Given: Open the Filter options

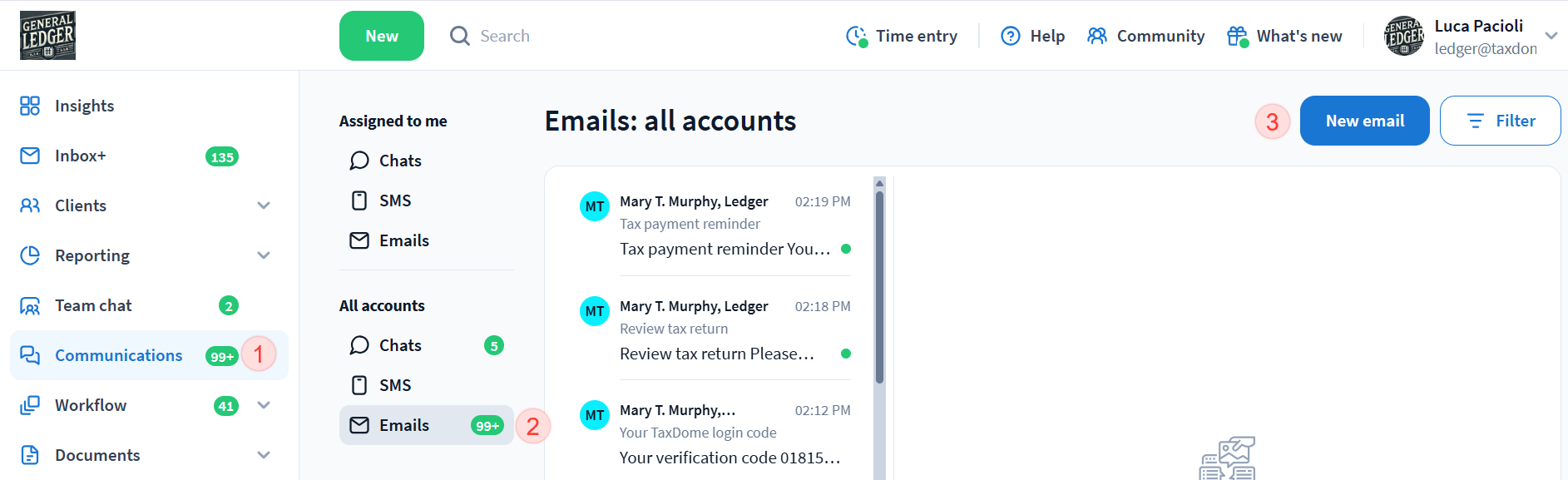Looking at the screenshot, I should tap(1500, 121).
